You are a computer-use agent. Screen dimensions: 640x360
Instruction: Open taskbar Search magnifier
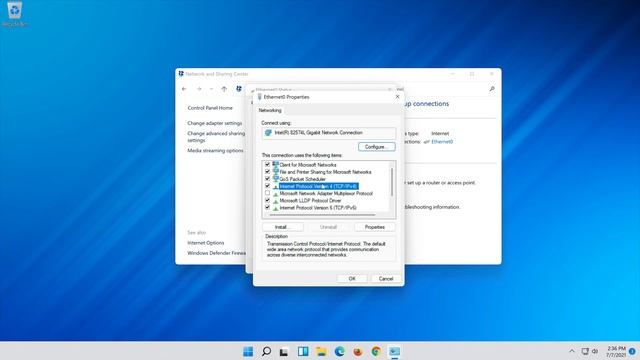(266, 351)
